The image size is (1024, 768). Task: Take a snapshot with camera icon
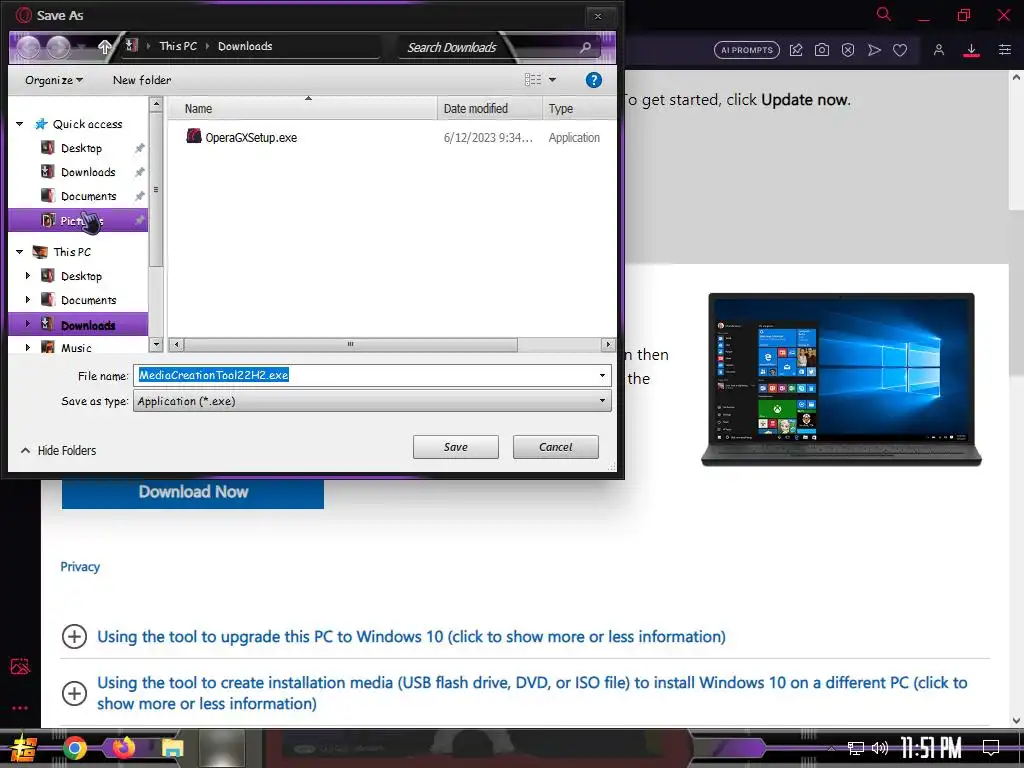coord(822,50)
